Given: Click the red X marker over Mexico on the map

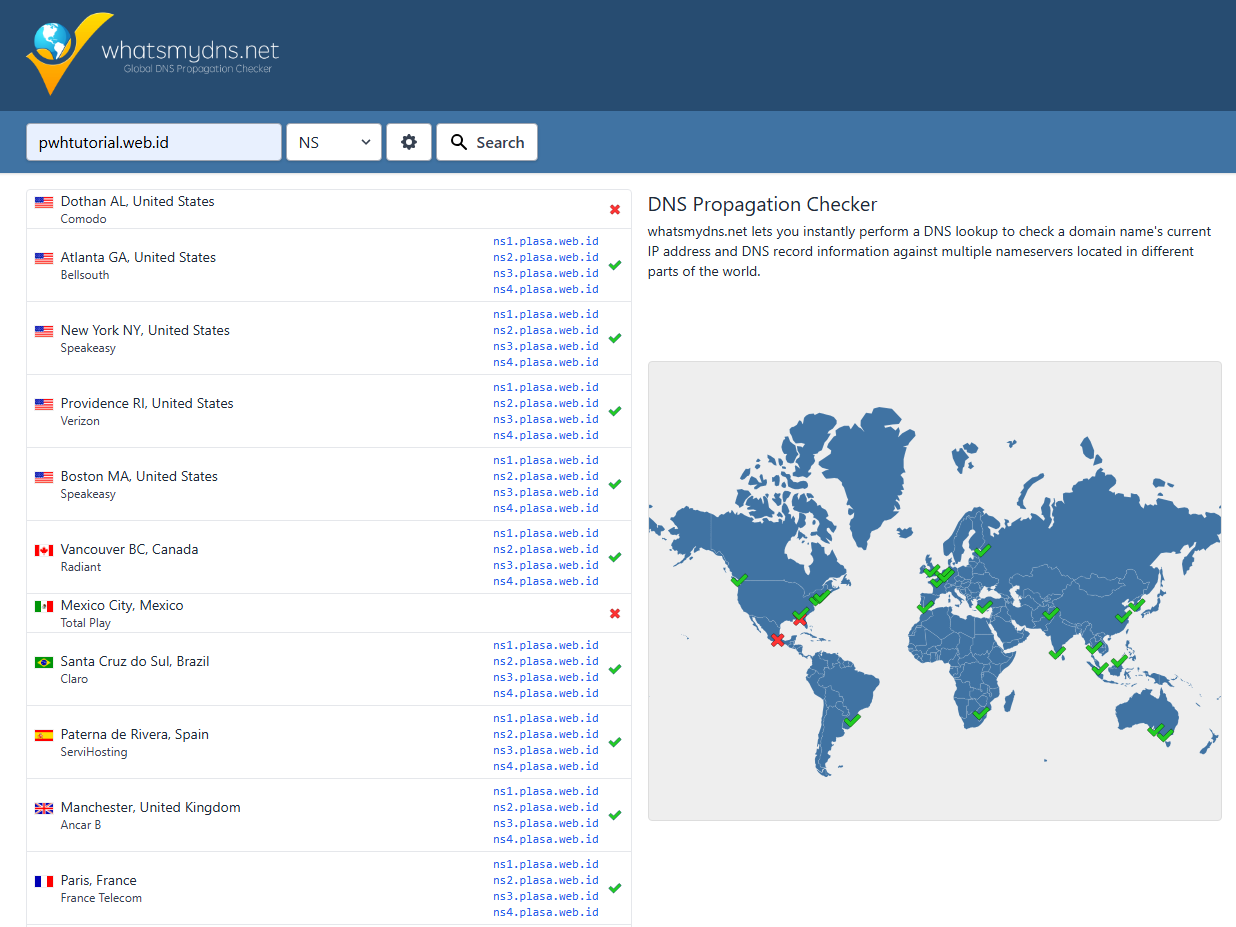Looking at the screenshot, I should click(x=777, y=640).
